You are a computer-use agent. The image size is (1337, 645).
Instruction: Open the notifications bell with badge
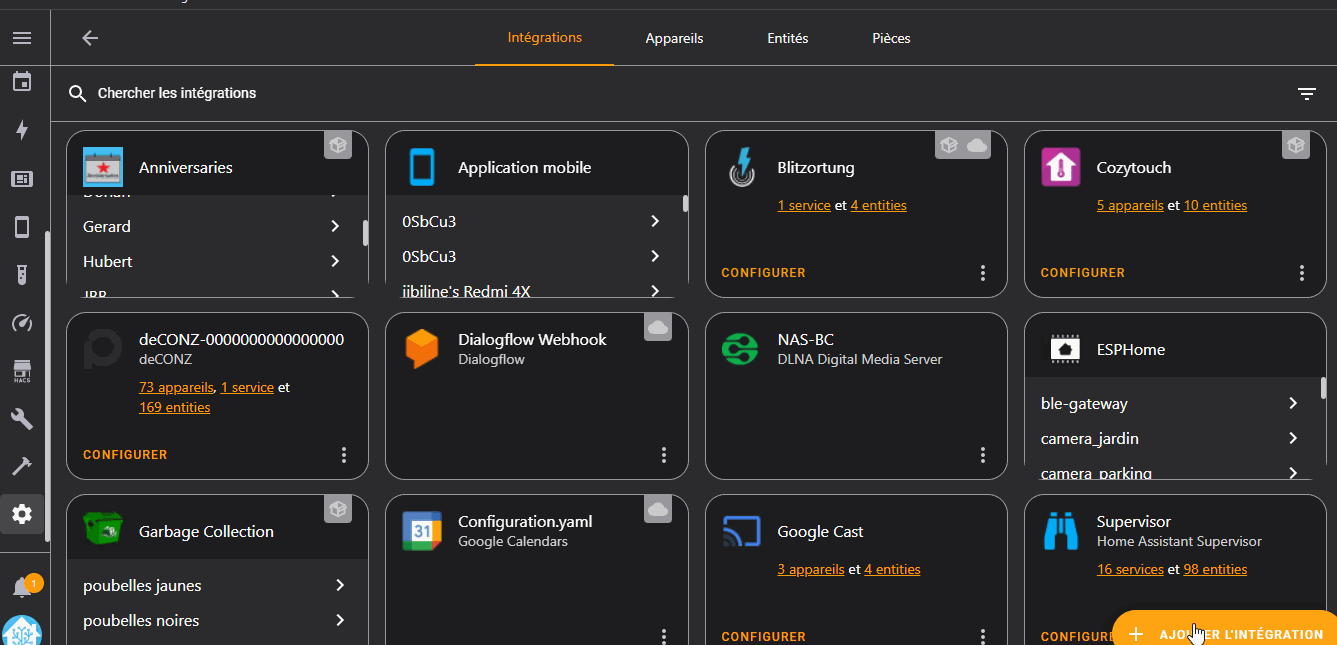[x=23, y=586]
